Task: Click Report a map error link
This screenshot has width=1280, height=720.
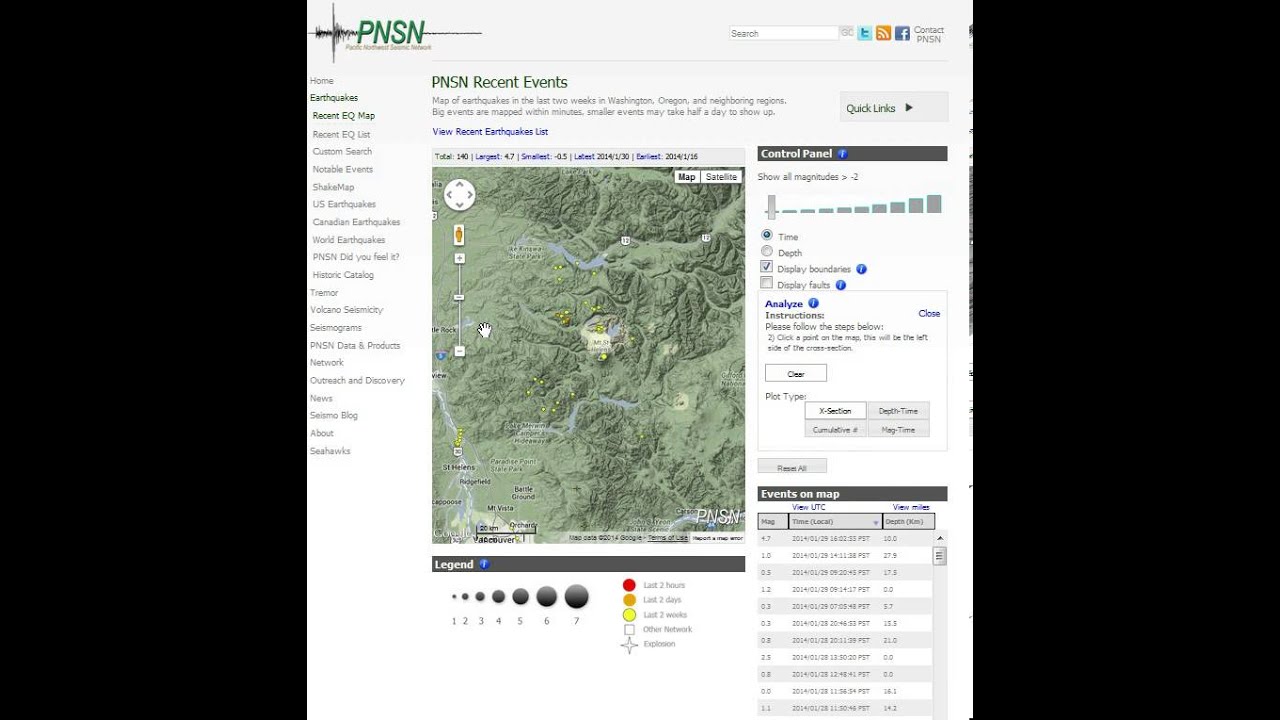Action: [x=717, y=538]
